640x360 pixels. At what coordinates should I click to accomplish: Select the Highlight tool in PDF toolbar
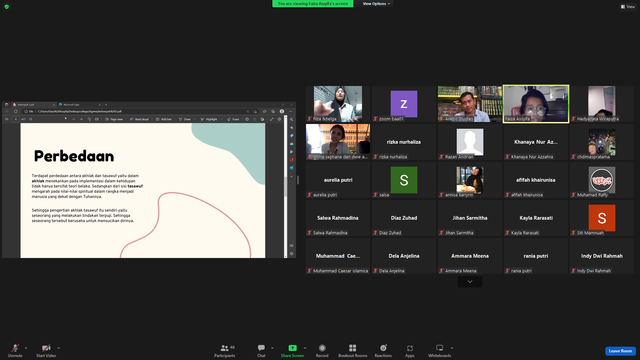pos(209,119)
